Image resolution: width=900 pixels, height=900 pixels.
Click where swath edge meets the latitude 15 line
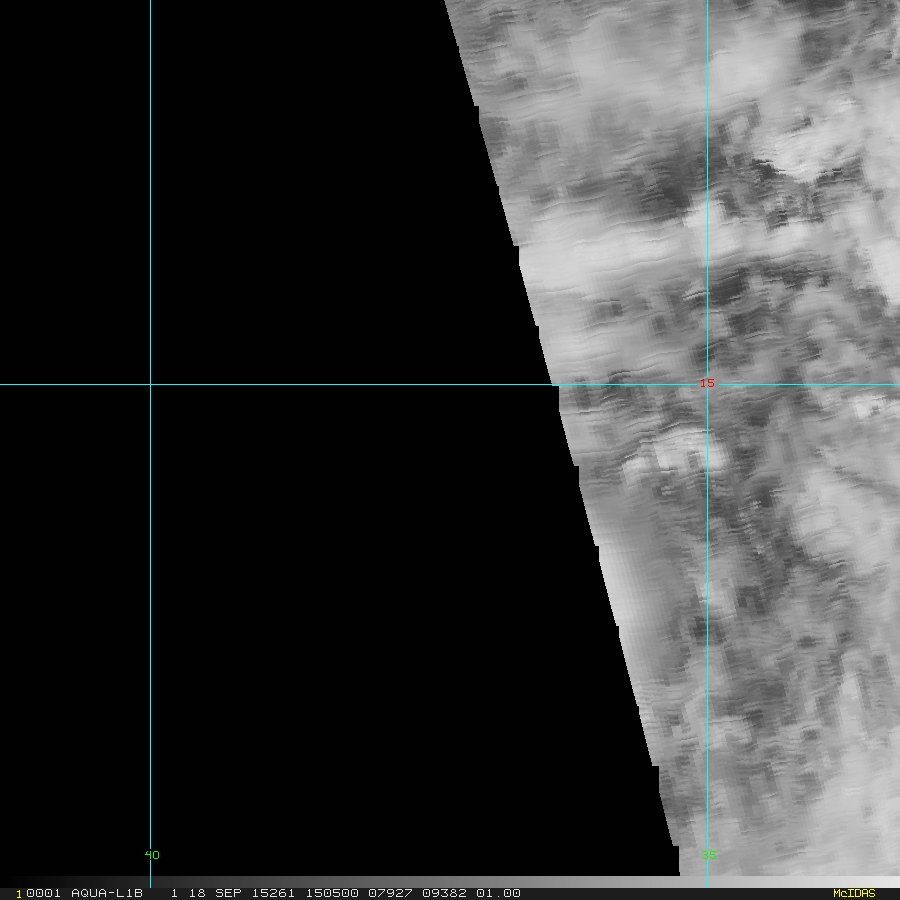pyautogui.click(x=554, y=384)
